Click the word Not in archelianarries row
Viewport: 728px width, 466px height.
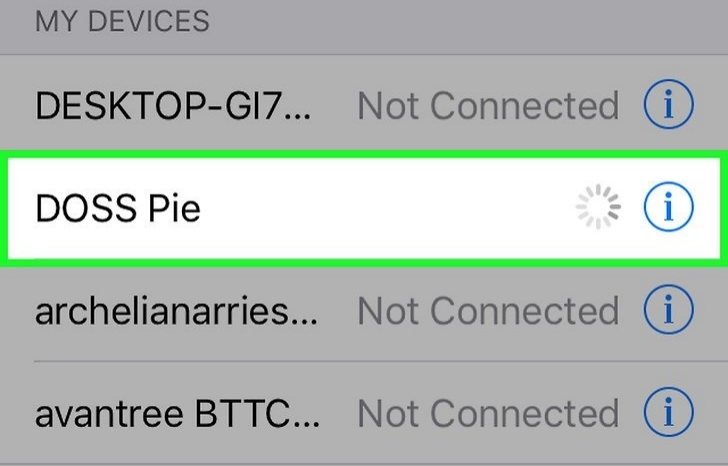click(388, 311)
